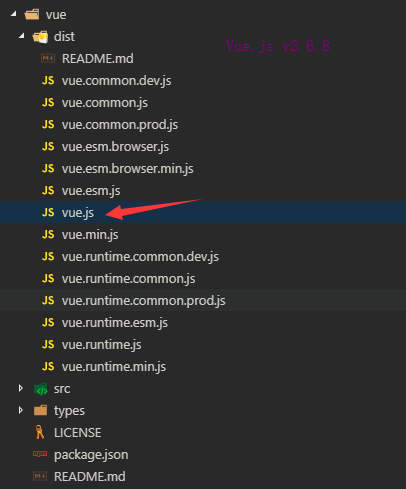Open the vue.runtime.esm.js file
The image size is (406, 489).
coord(115,323)
